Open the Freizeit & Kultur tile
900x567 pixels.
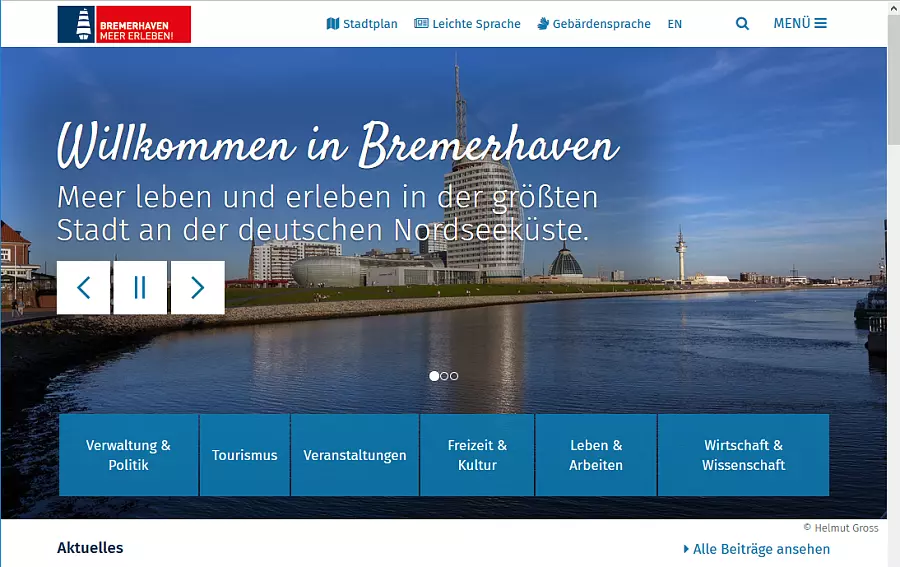tap(477, 455)
